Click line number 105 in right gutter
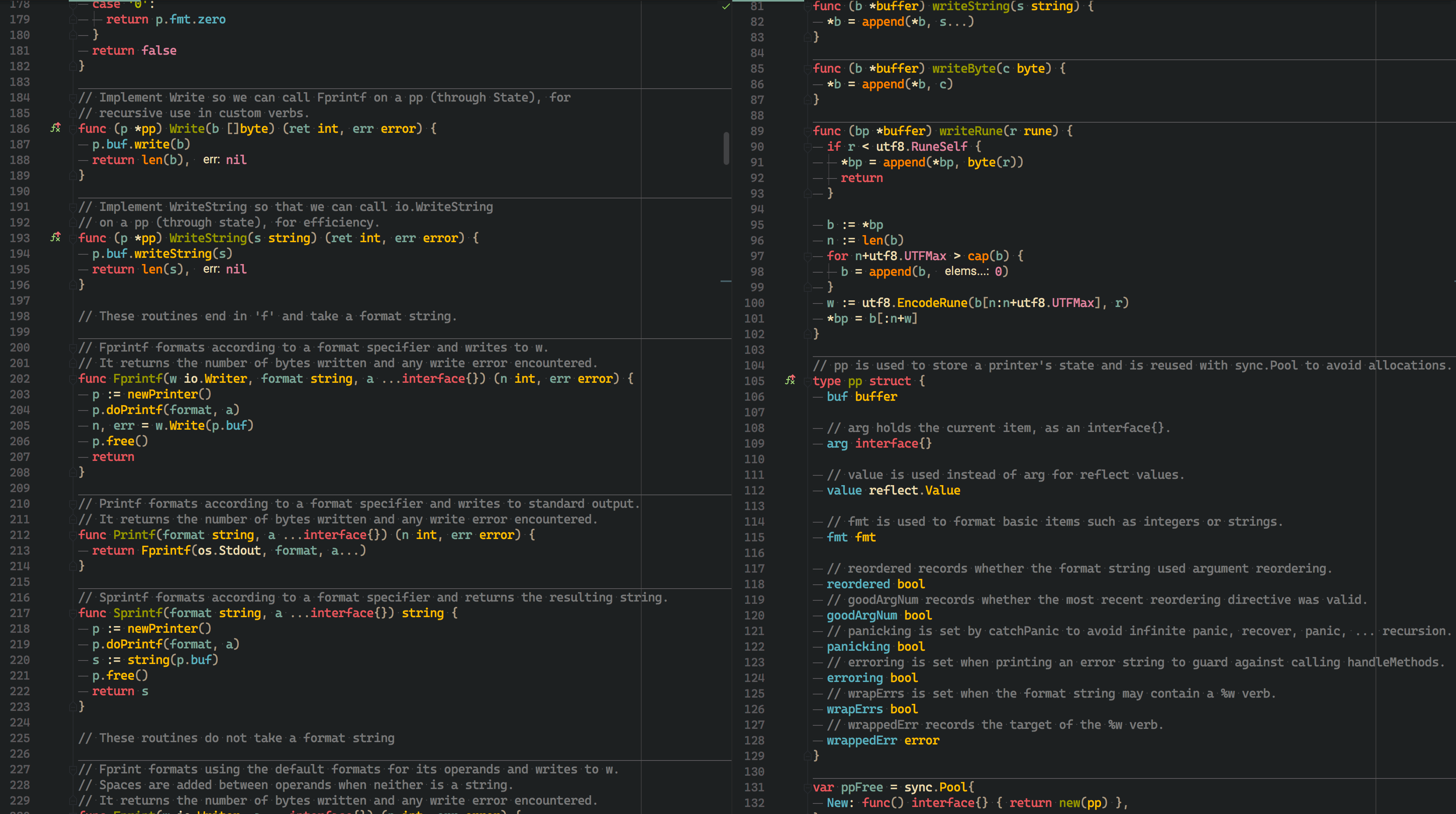 pos(754,381)
